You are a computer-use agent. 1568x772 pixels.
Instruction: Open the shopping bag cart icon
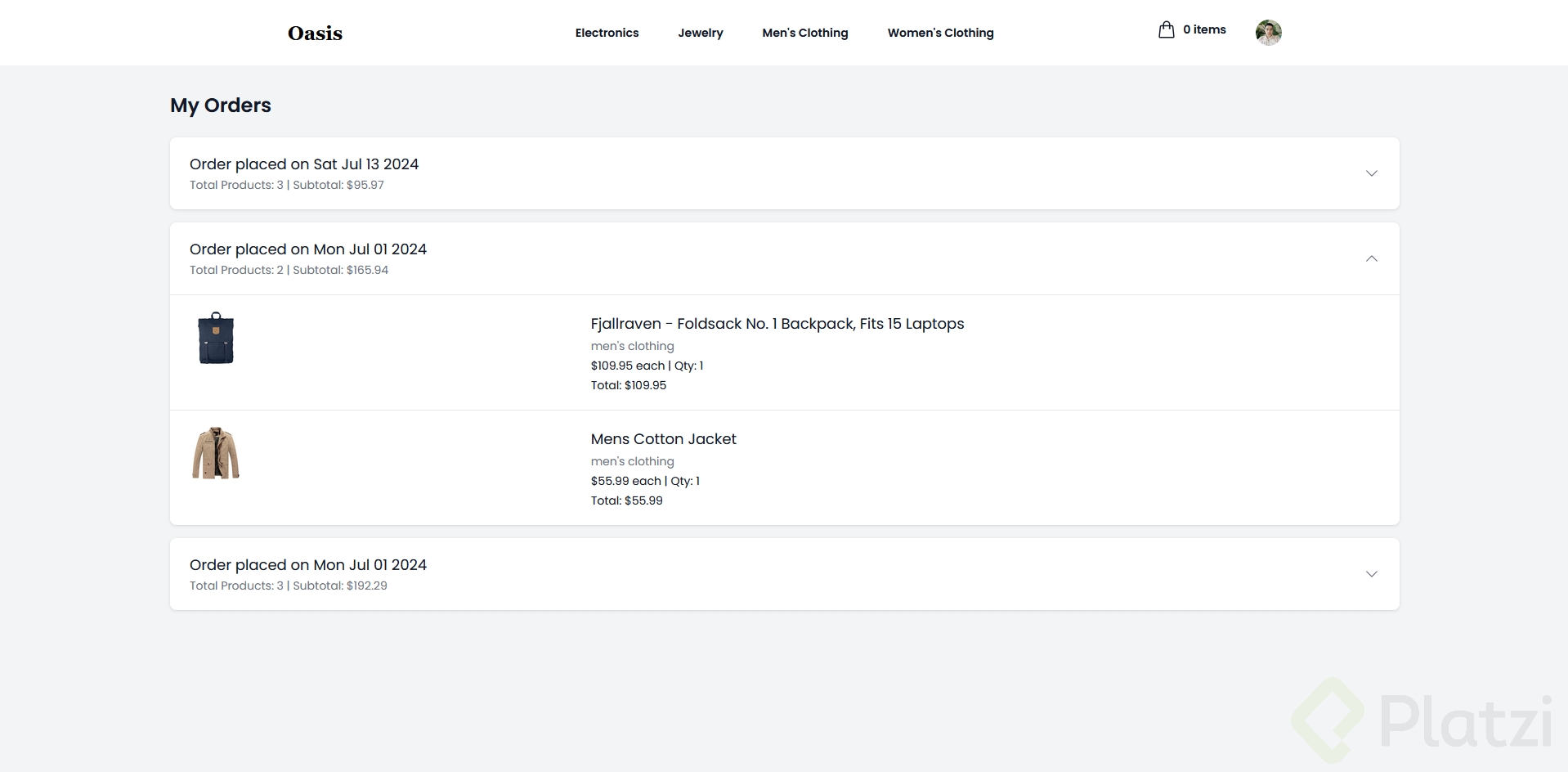(1166, 30)
